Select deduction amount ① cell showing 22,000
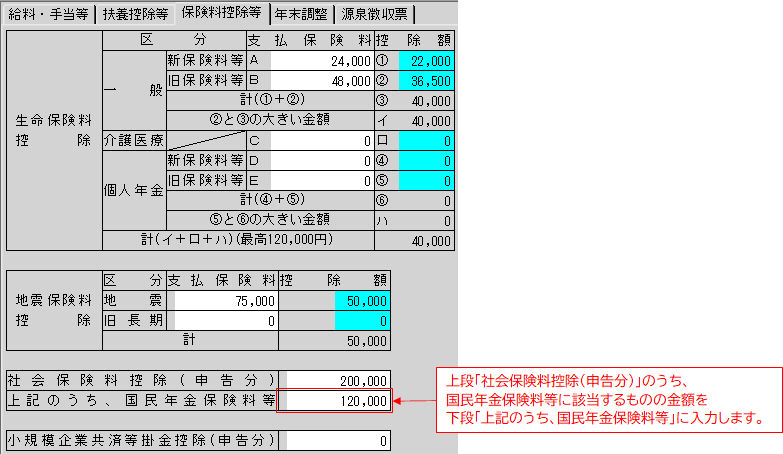Screen dimensions: 783x454 (x=426, y=61)
